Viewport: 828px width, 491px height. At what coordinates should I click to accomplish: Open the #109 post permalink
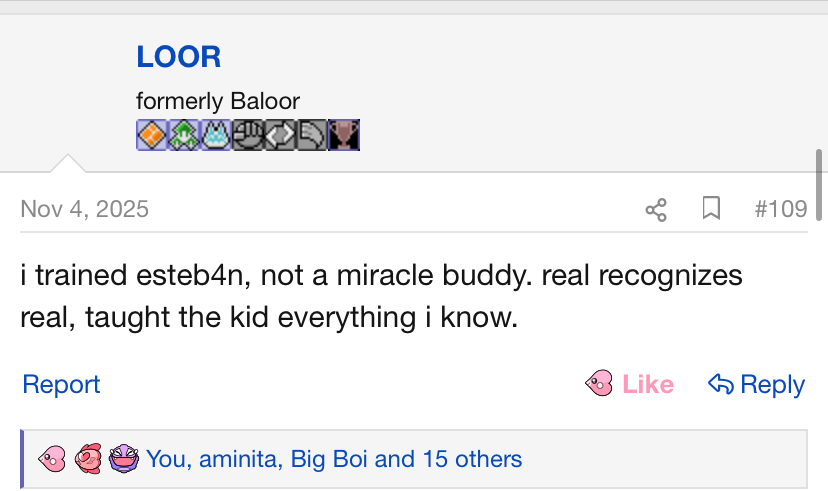point(780,209)
